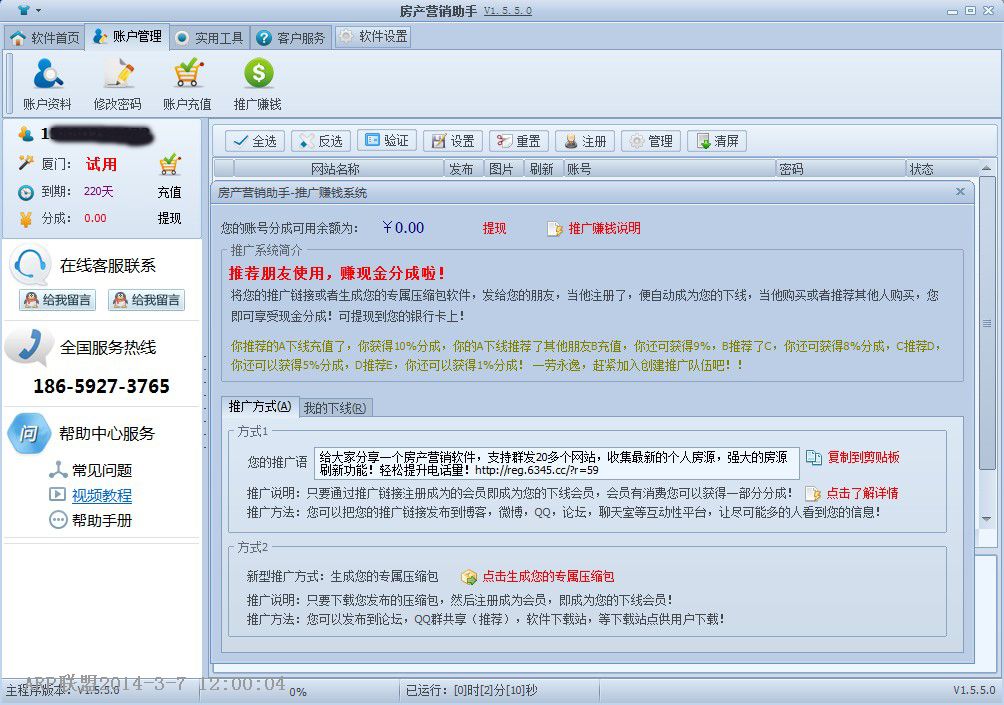
Task: Click the 复制到剪贴板 copy icon link
Action: pyautogui.click(x=814, y=458)
